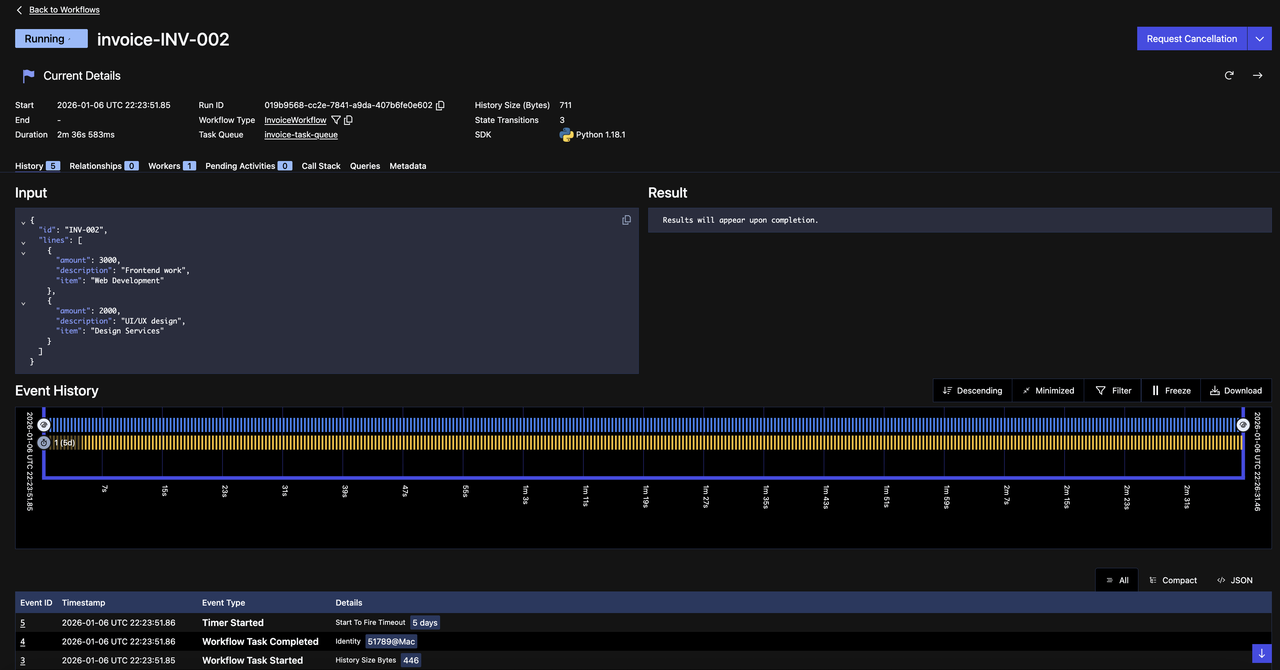Image resolution: width=1280 pixels, height=670 pixels.
Task: Switch to the Queries tab
Action: coord(365,166)
